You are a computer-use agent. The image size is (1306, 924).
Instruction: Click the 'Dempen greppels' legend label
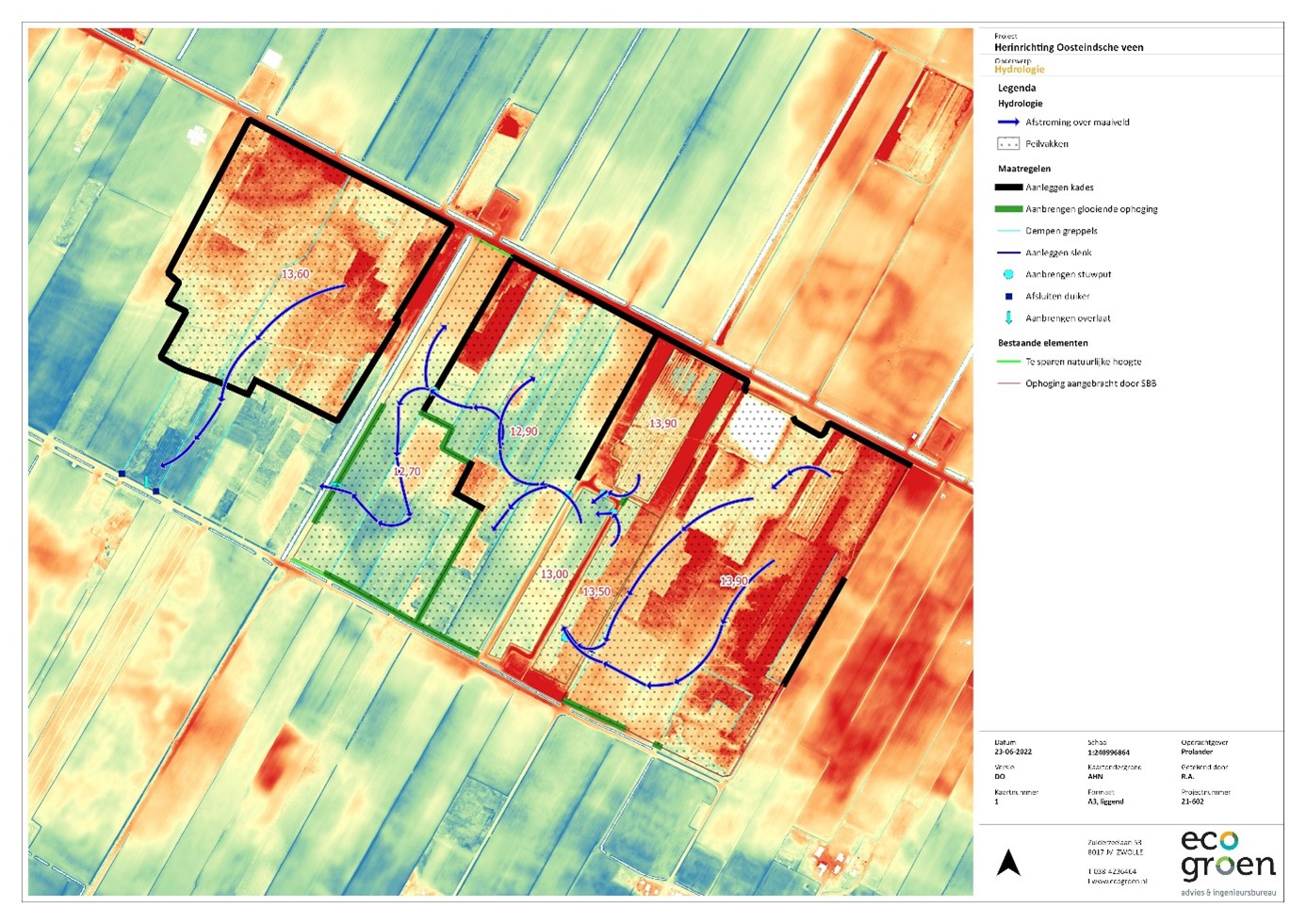[1061, 231]
